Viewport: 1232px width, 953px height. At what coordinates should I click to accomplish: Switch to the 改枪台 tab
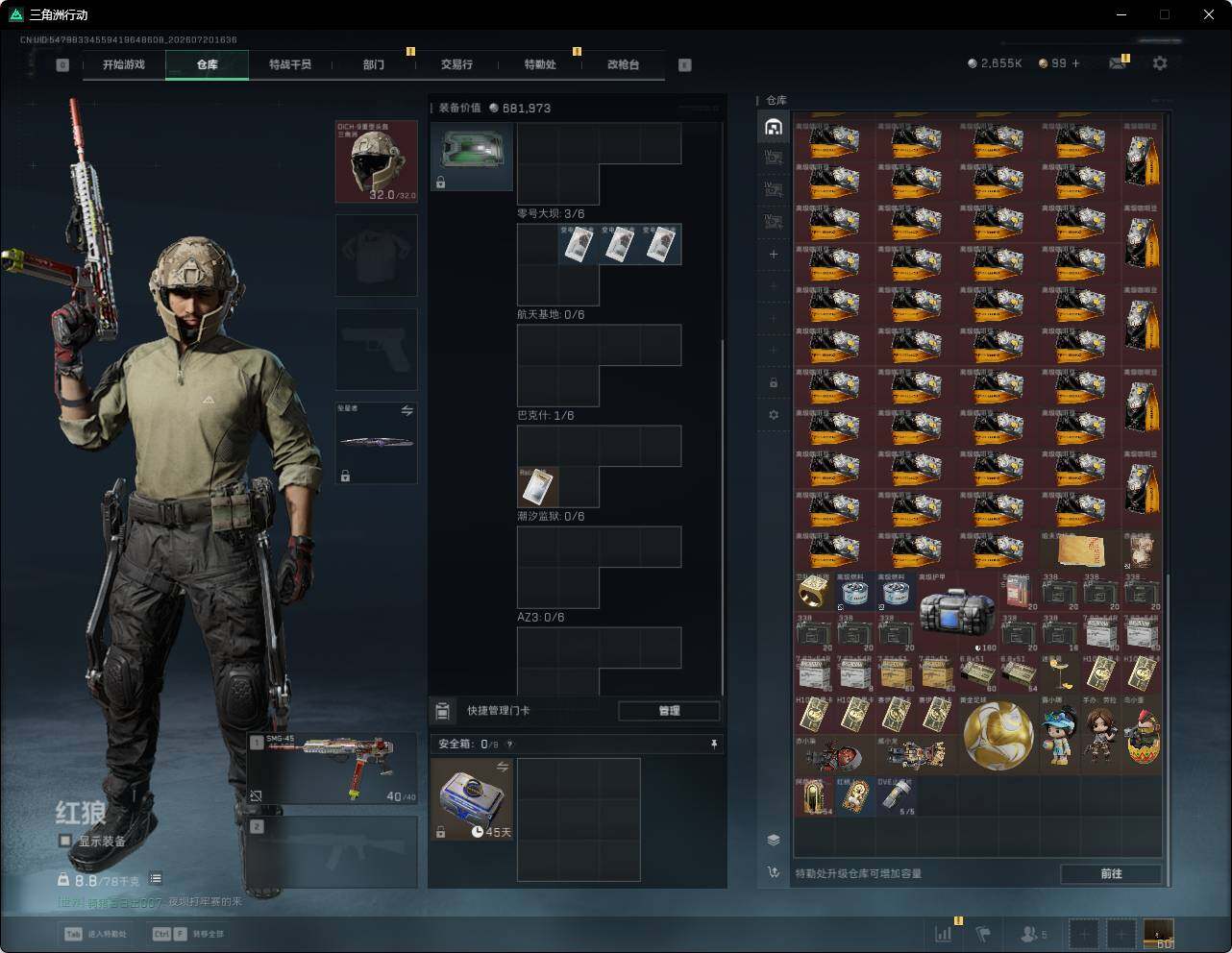click(623, 64)
